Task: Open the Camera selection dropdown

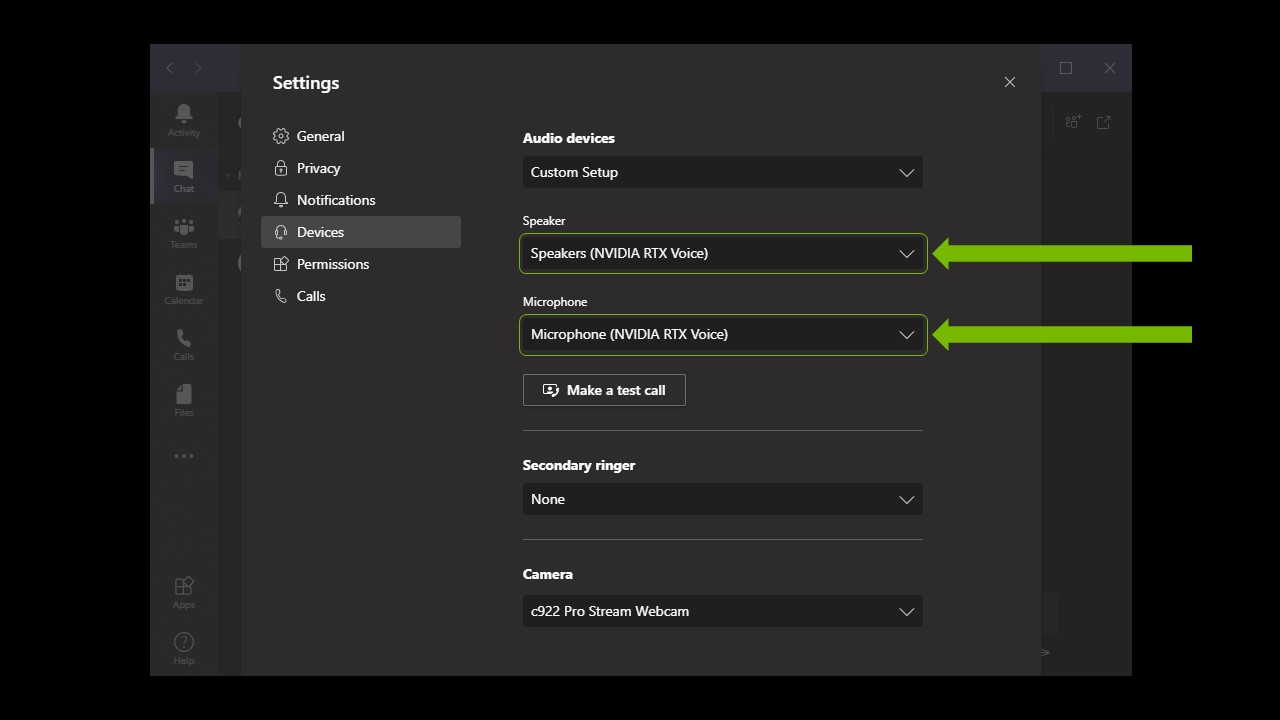Action: tap(722, 611)
